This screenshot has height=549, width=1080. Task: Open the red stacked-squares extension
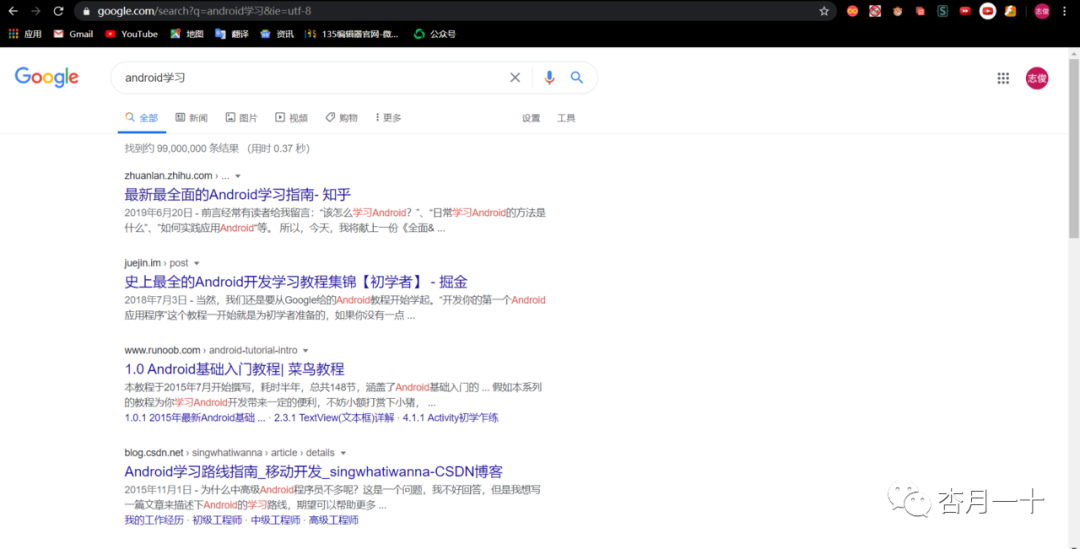[x=920, y=11]
